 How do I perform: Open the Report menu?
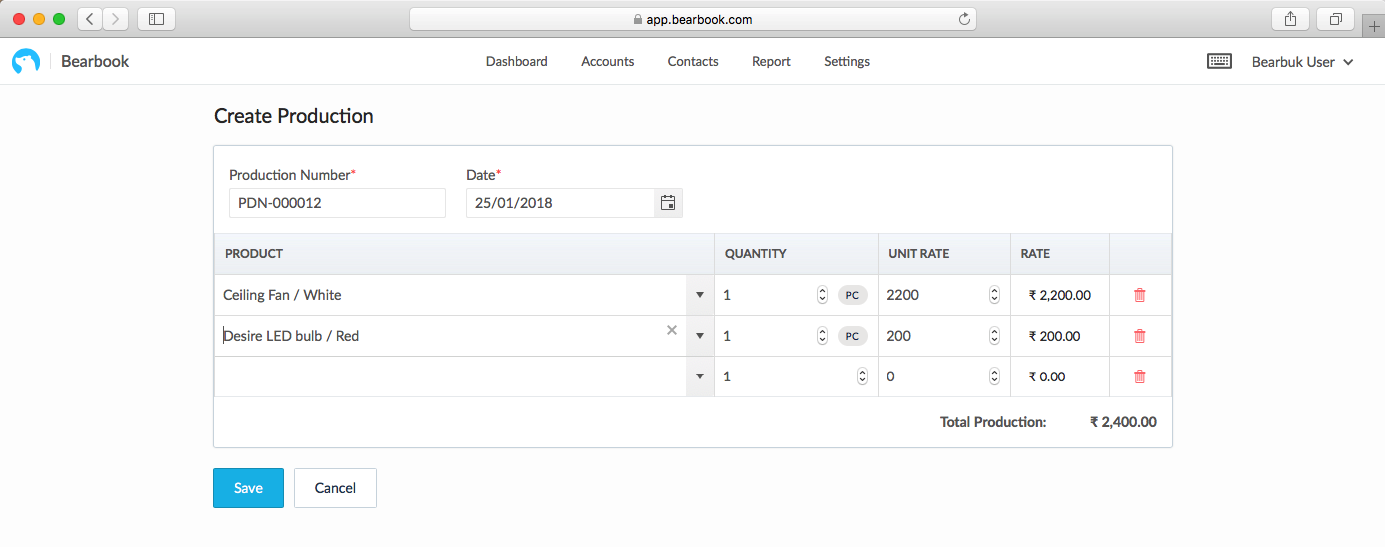click(771, 61)
